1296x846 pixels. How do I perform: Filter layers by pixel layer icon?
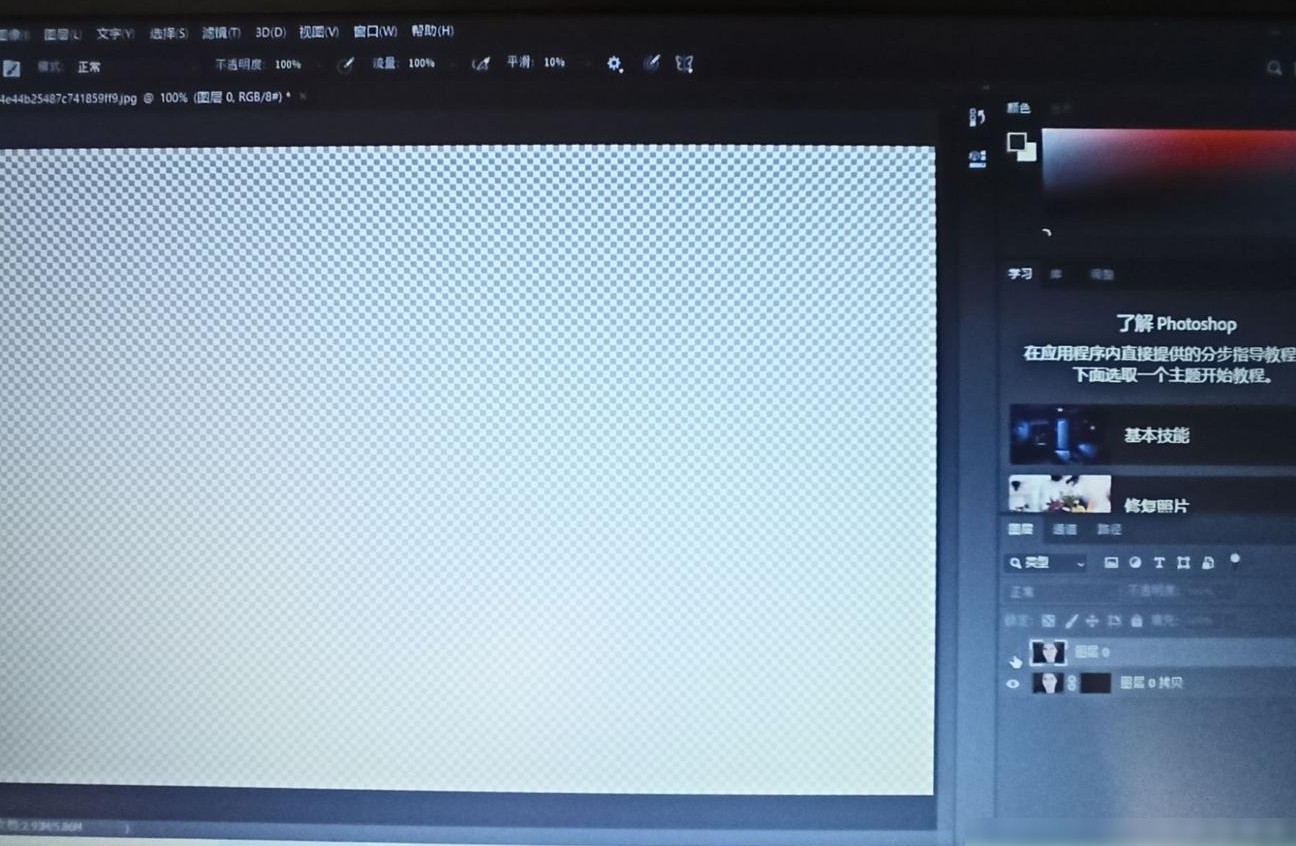pos(1111,563)
